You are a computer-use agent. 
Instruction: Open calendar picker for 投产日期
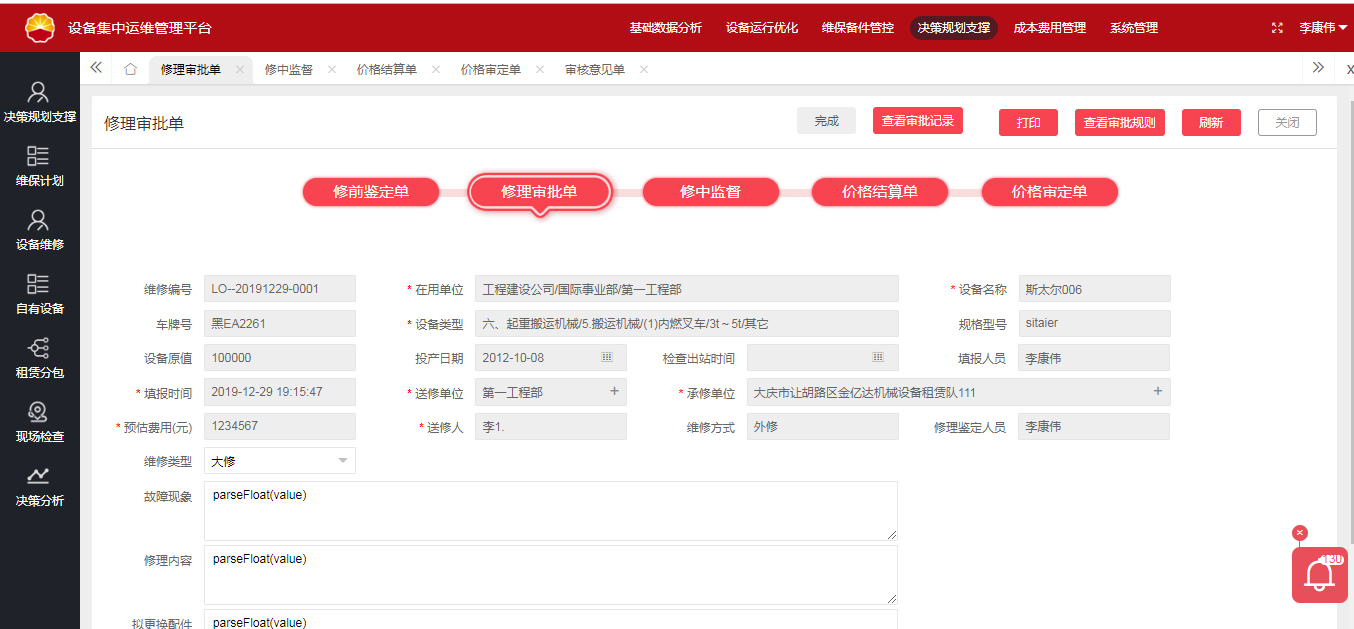point(606,357)
